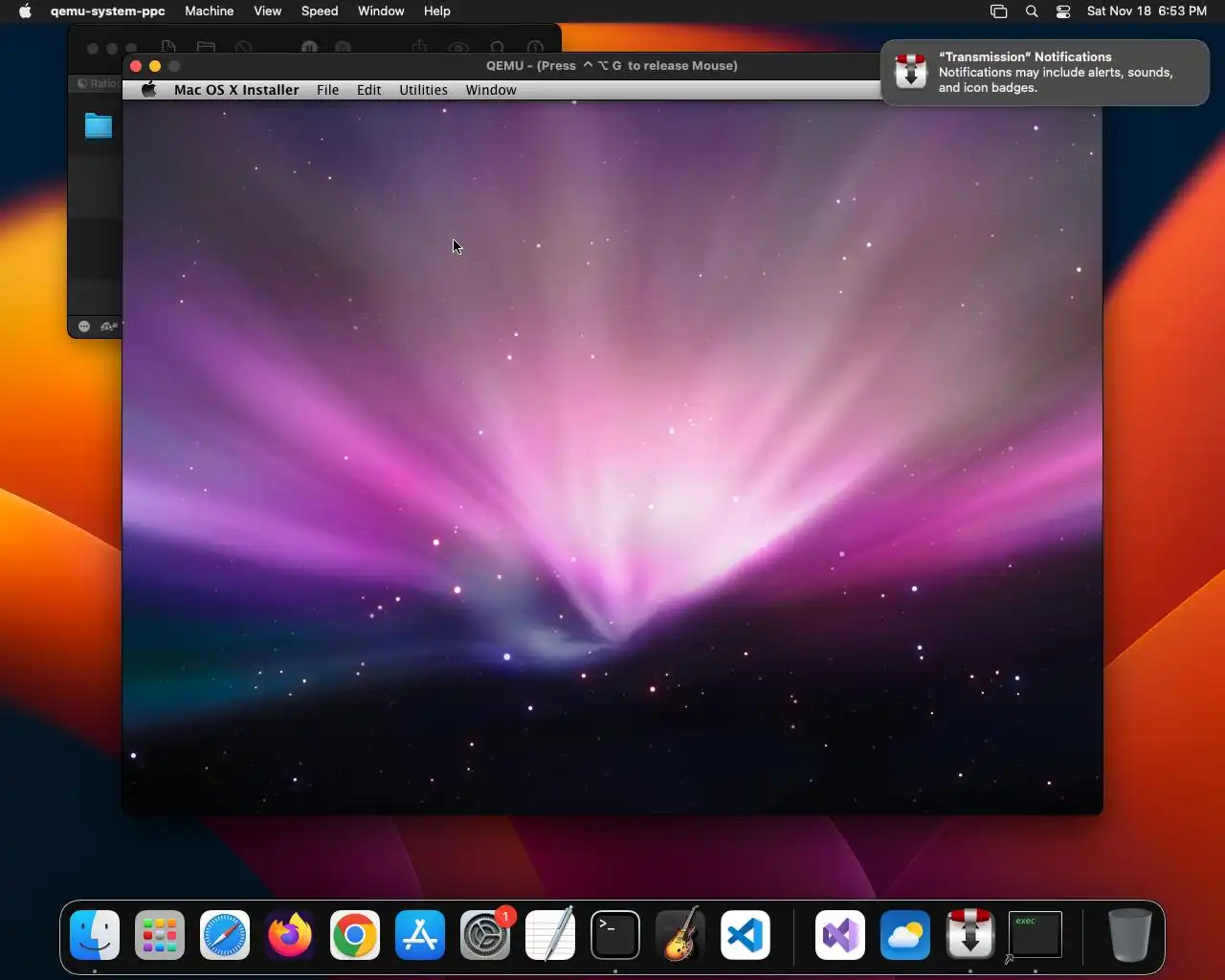Click the QEMU window title text
Viewport: 1225px width, 980px height.
tap(612, 66)
